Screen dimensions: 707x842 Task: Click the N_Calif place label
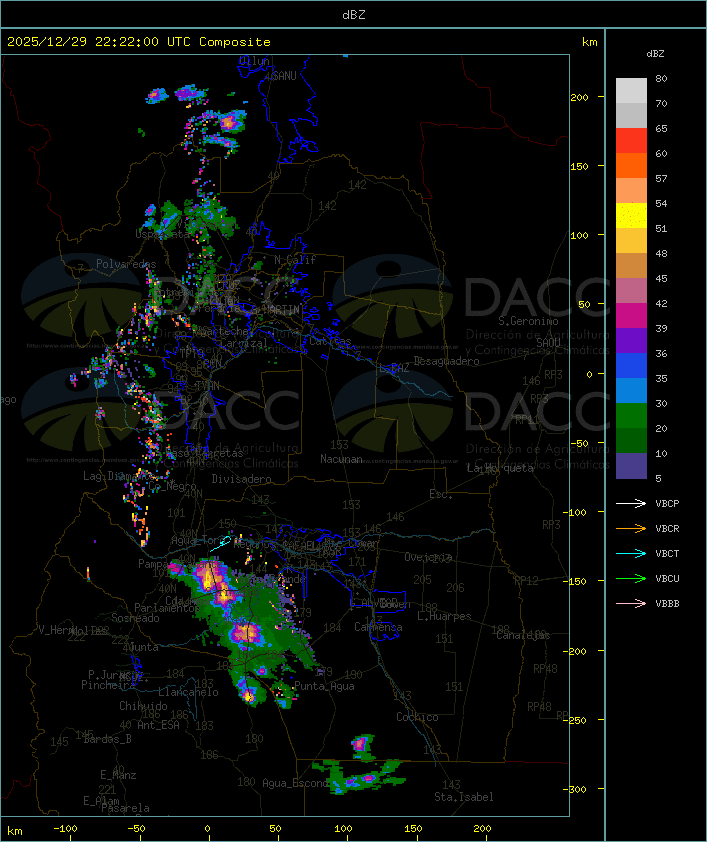point(295,259)
